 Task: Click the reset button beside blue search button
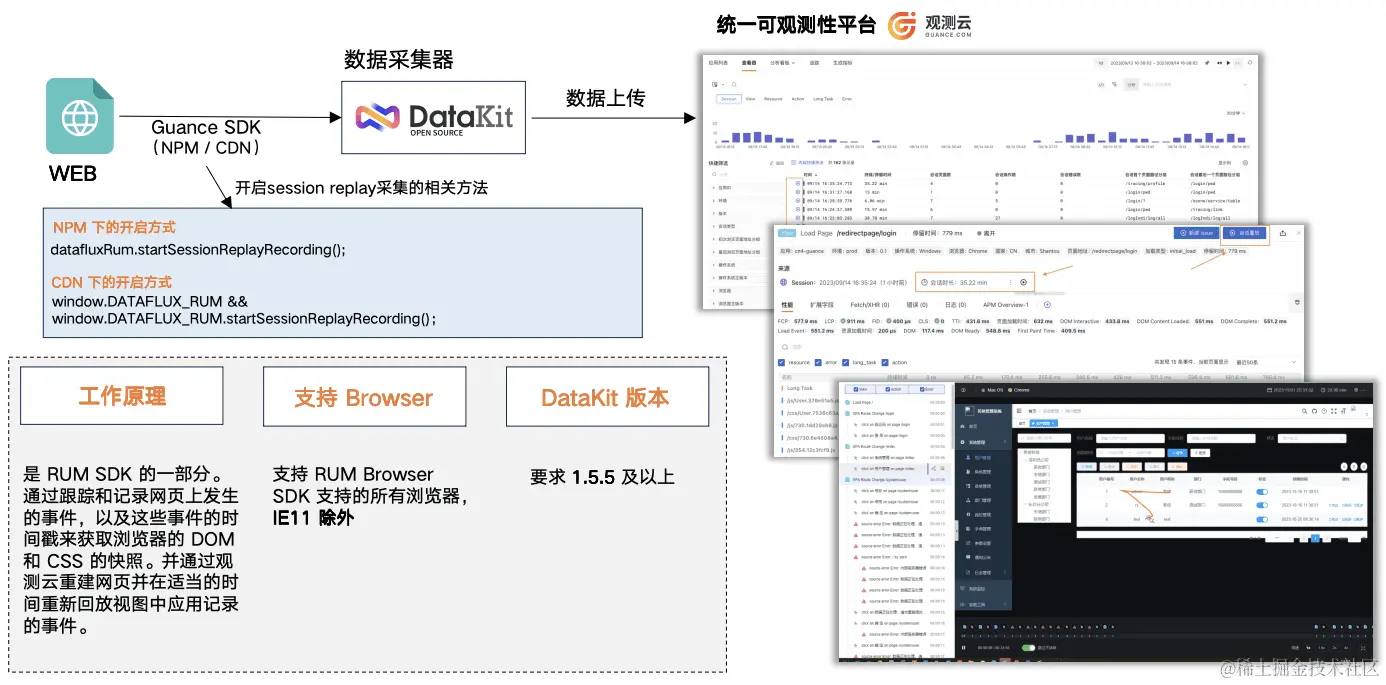click(1200, 453)
